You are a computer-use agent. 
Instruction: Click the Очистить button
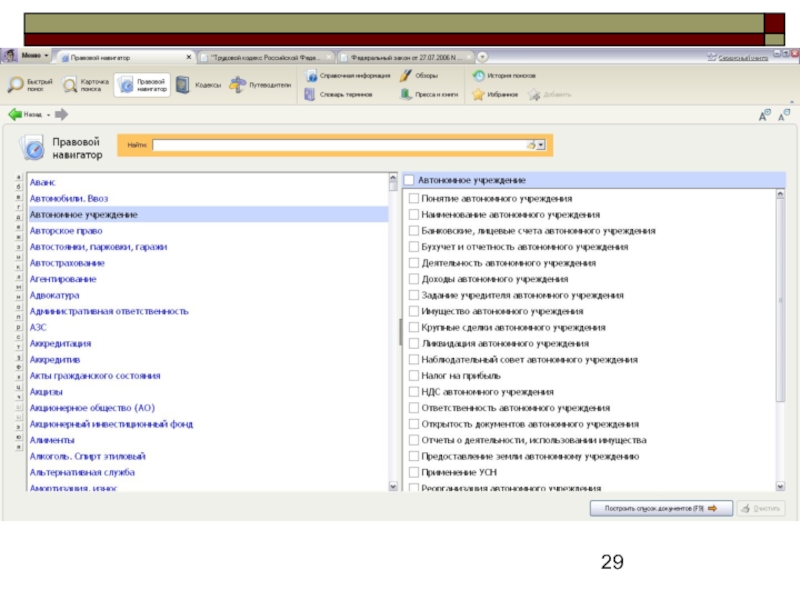click(x=761, y=508)
